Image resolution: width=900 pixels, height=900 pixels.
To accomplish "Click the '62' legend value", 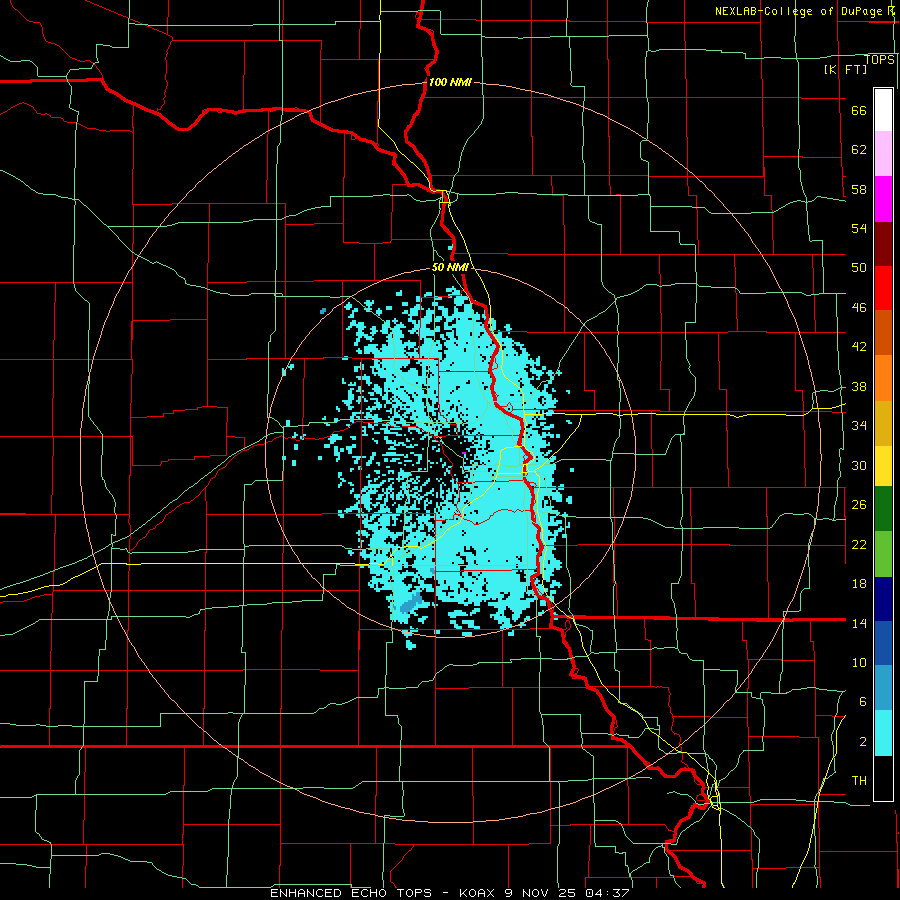I will (859, 150).
